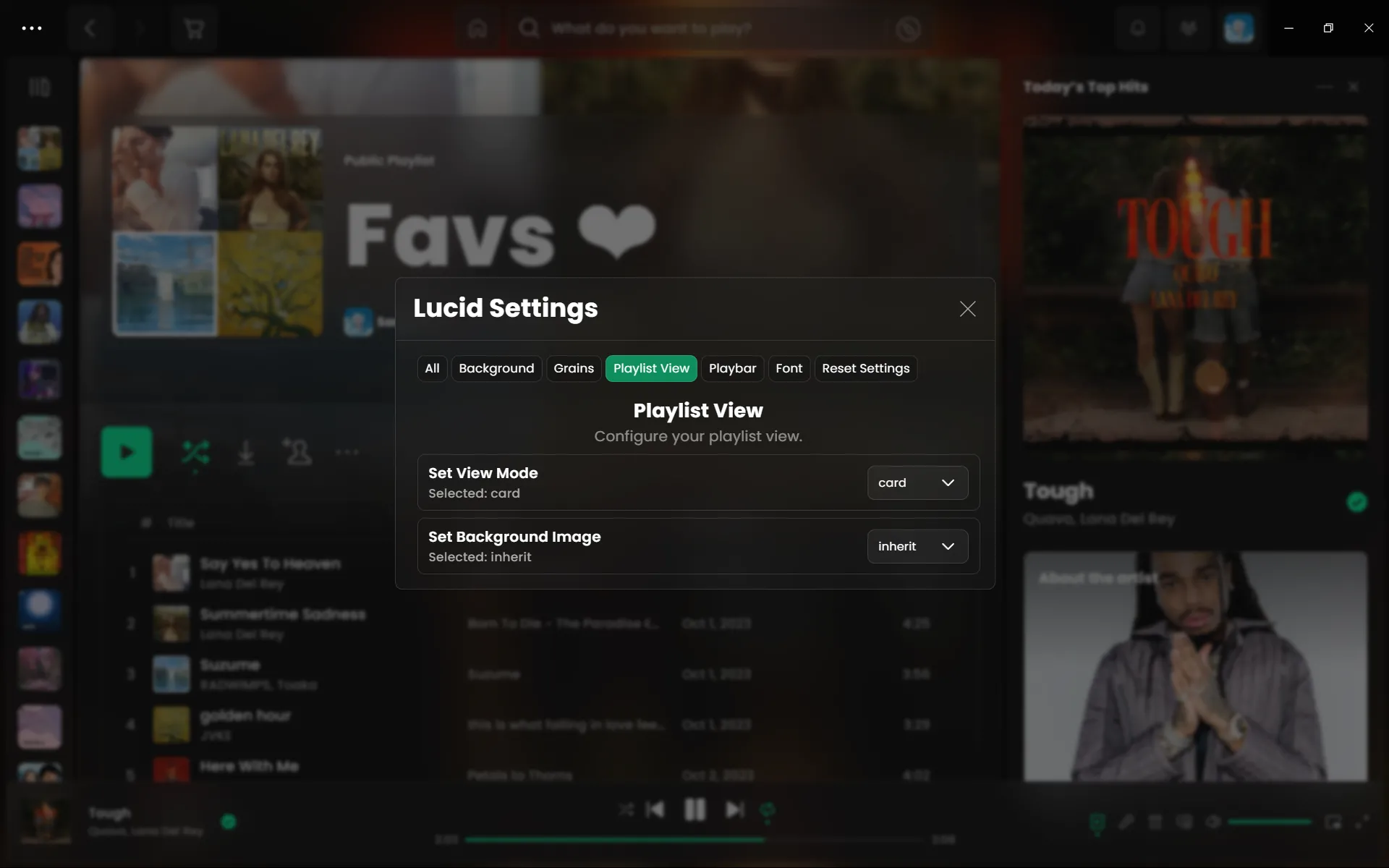Click the Grains tab in Lucid Settings
This screenshot has width=1389, height=868.
(573, 368)
